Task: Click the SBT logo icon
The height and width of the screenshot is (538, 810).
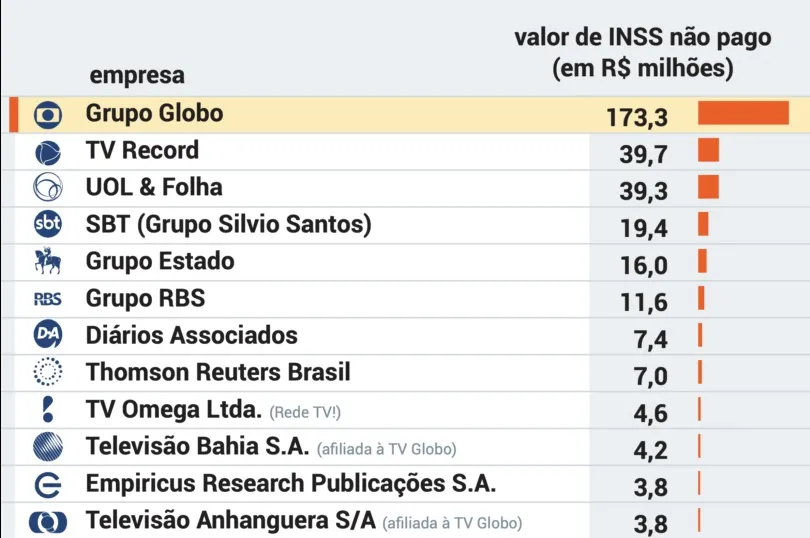Action: click(48, 224)
